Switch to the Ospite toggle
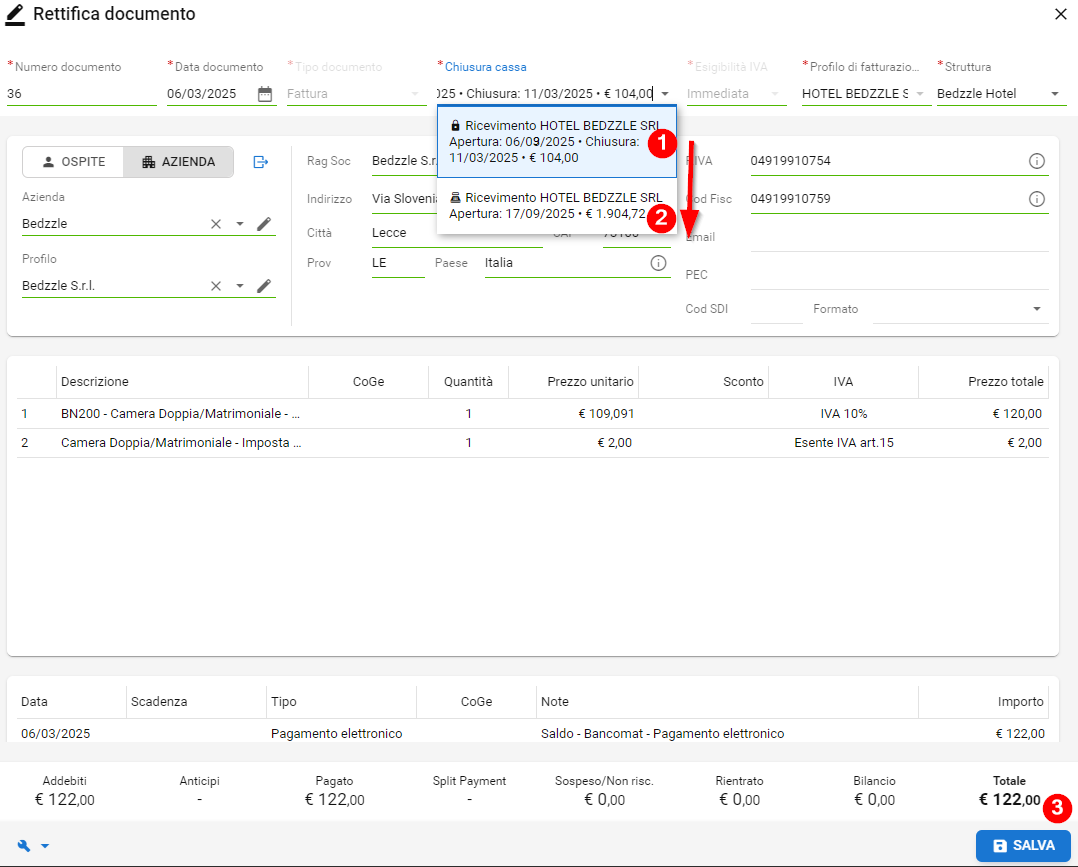This screenshot has height=867, width=1078. pos(73,162)
